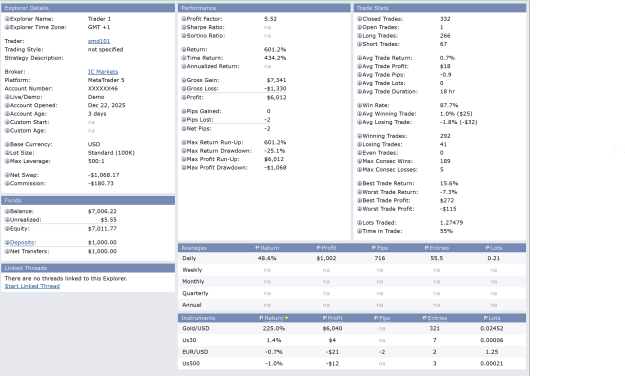Click the yellow sort arrow in Instruments Return header
Viewport: 625px width, 376px height.
point(286,318)
